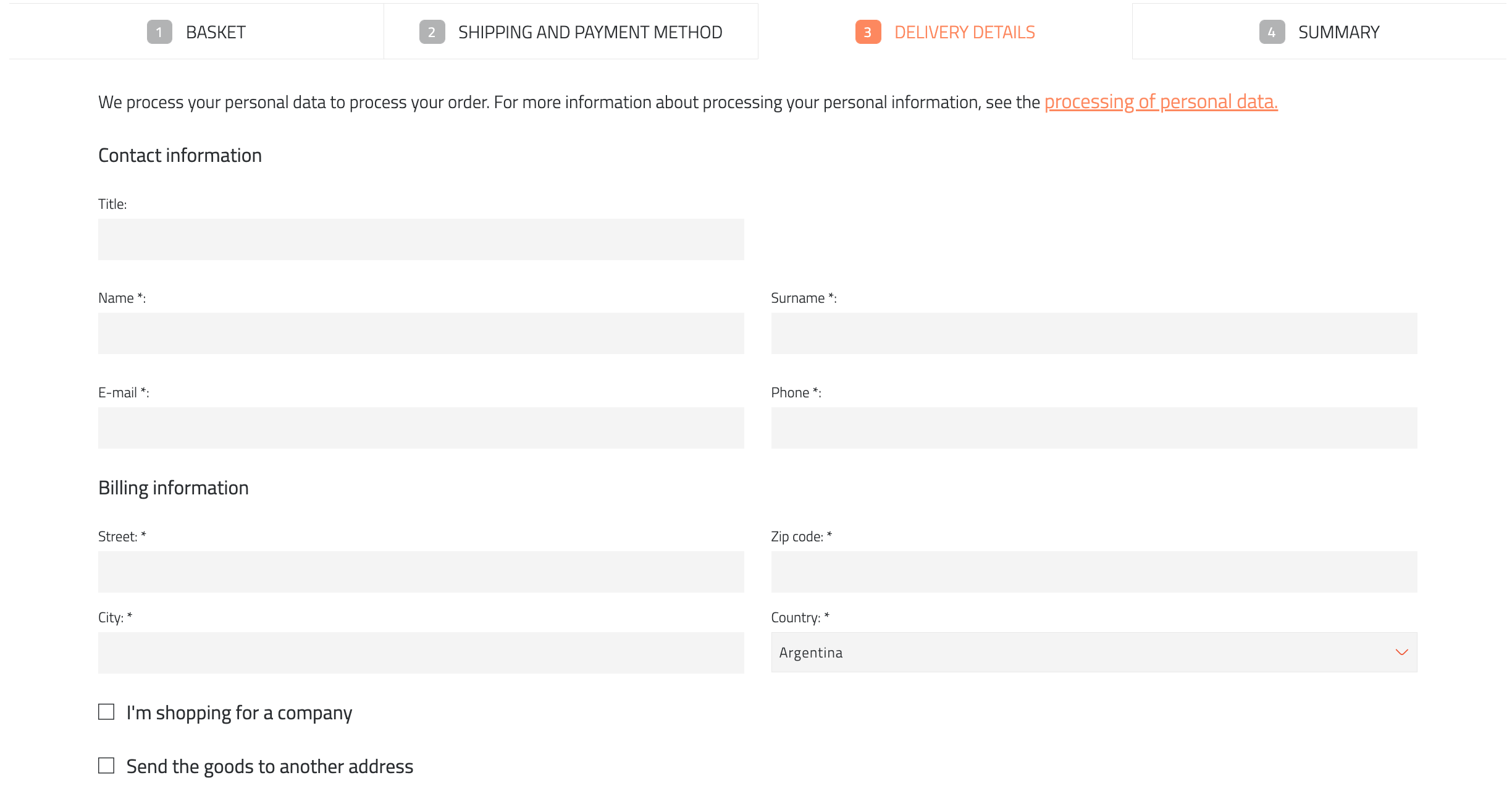Open the Basket step tab
The image size is (1512, 791).
pyautogui.click(x=216, y=32)
